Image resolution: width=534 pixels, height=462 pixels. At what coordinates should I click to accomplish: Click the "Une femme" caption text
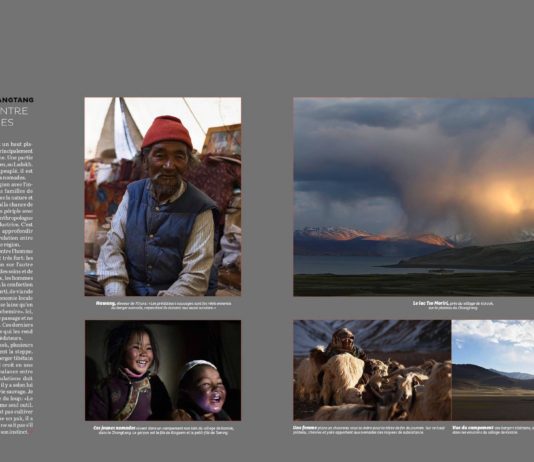(369, 430)
